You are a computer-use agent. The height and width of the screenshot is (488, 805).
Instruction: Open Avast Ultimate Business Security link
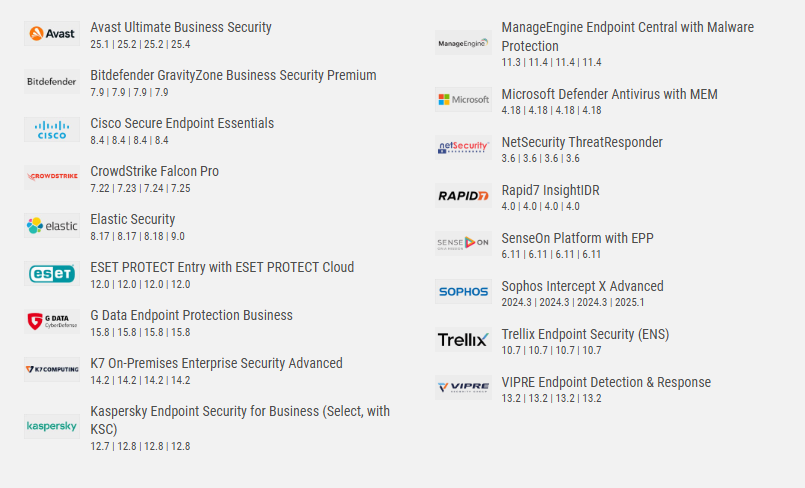[x=181, y=27]
